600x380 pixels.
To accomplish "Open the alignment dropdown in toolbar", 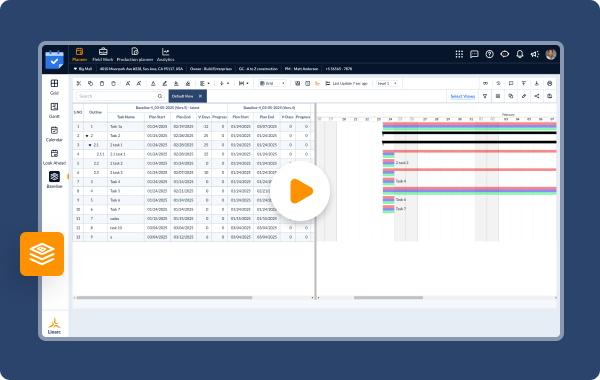I will (x=205, y=83).
